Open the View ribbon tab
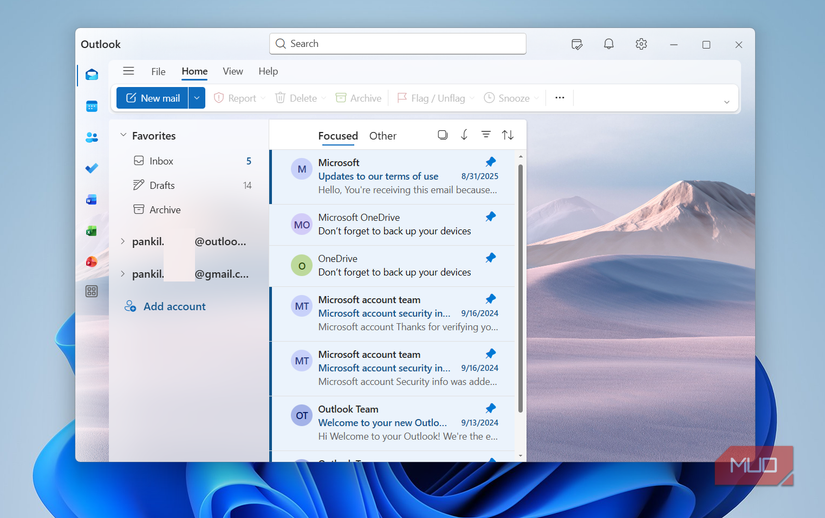825x518 pixels. tap(233, 72)
